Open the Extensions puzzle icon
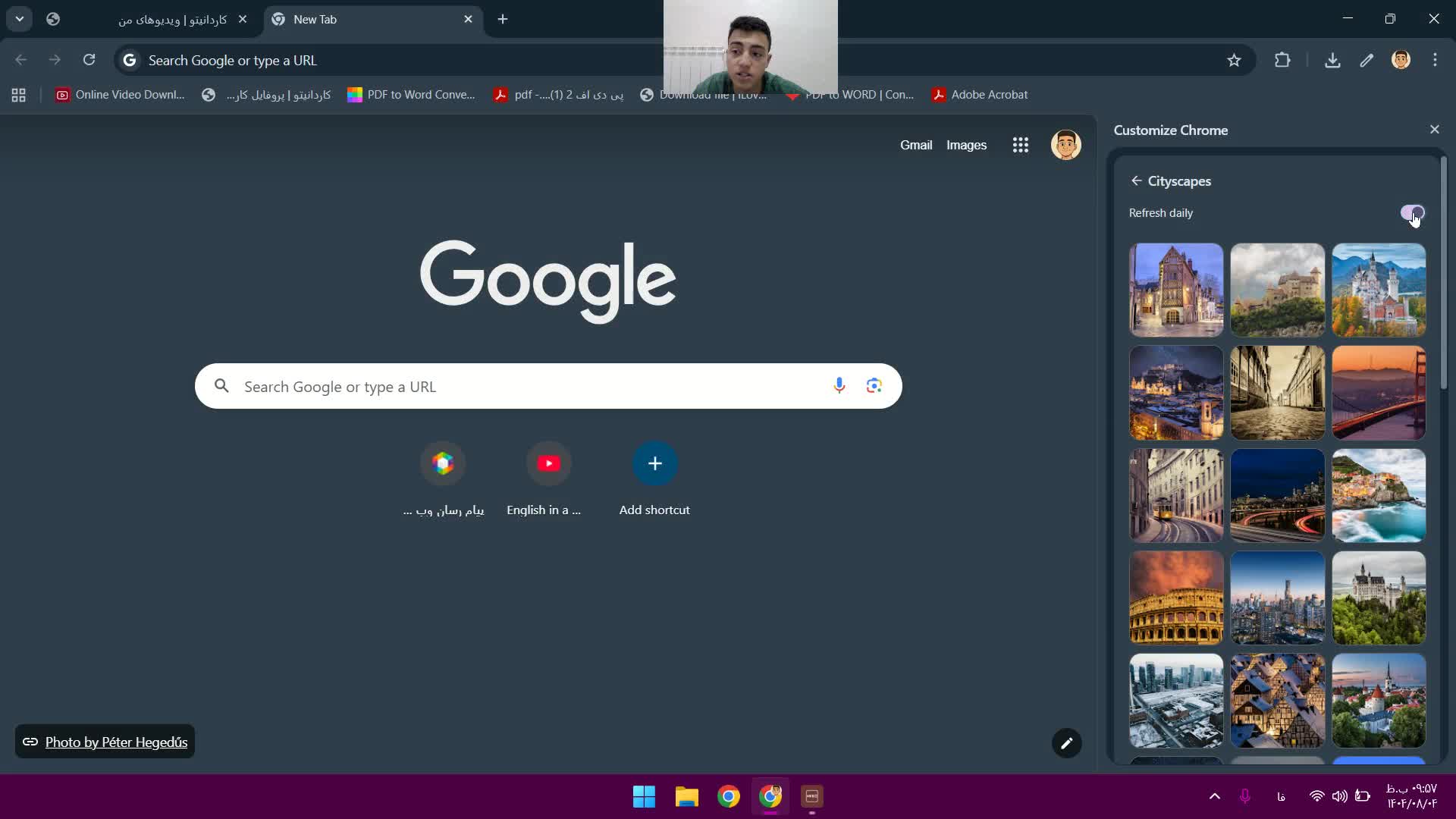This screenshot has height=819, width=1456. [1282, 61]
